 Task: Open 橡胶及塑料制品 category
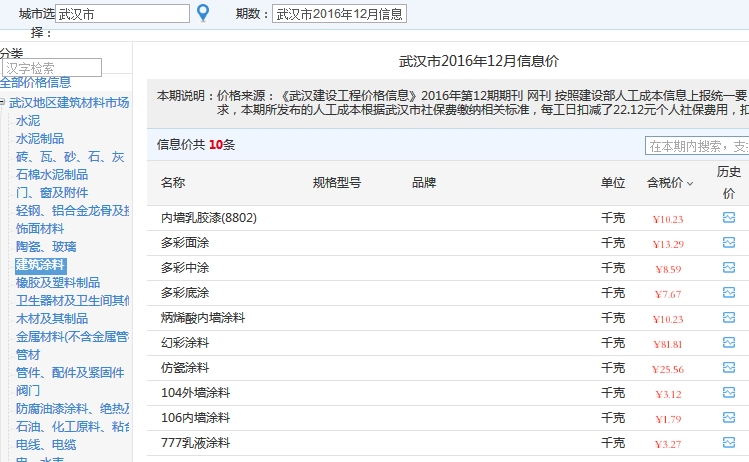coord(58,283)
